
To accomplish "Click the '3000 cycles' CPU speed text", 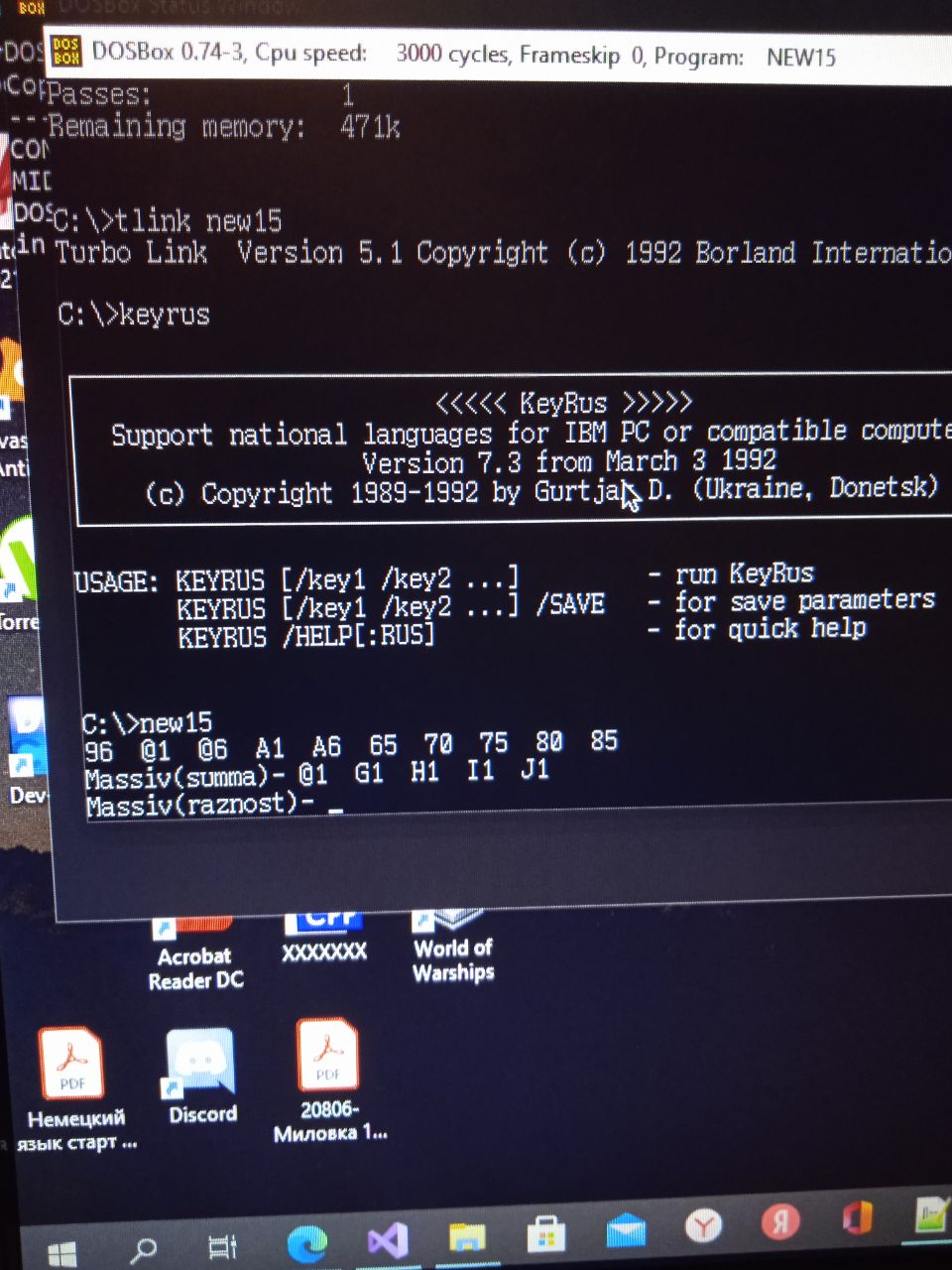I will pos(452,54).
